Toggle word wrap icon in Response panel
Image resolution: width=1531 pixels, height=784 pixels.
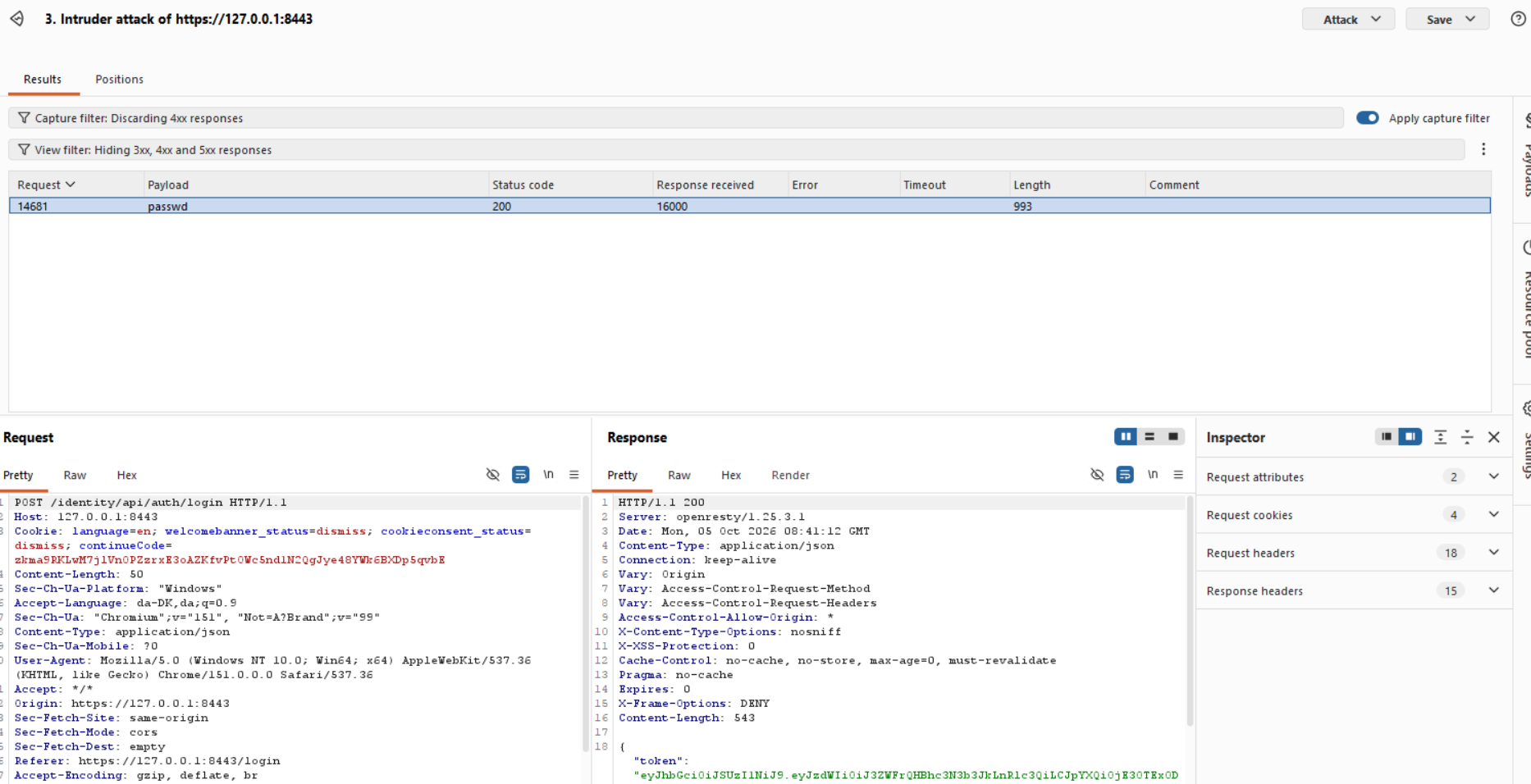point(1125,475)
